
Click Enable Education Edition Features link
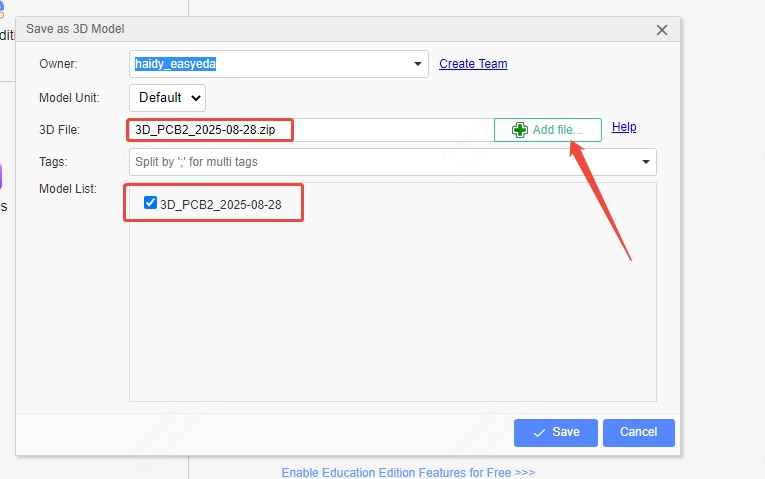[408, 472]
